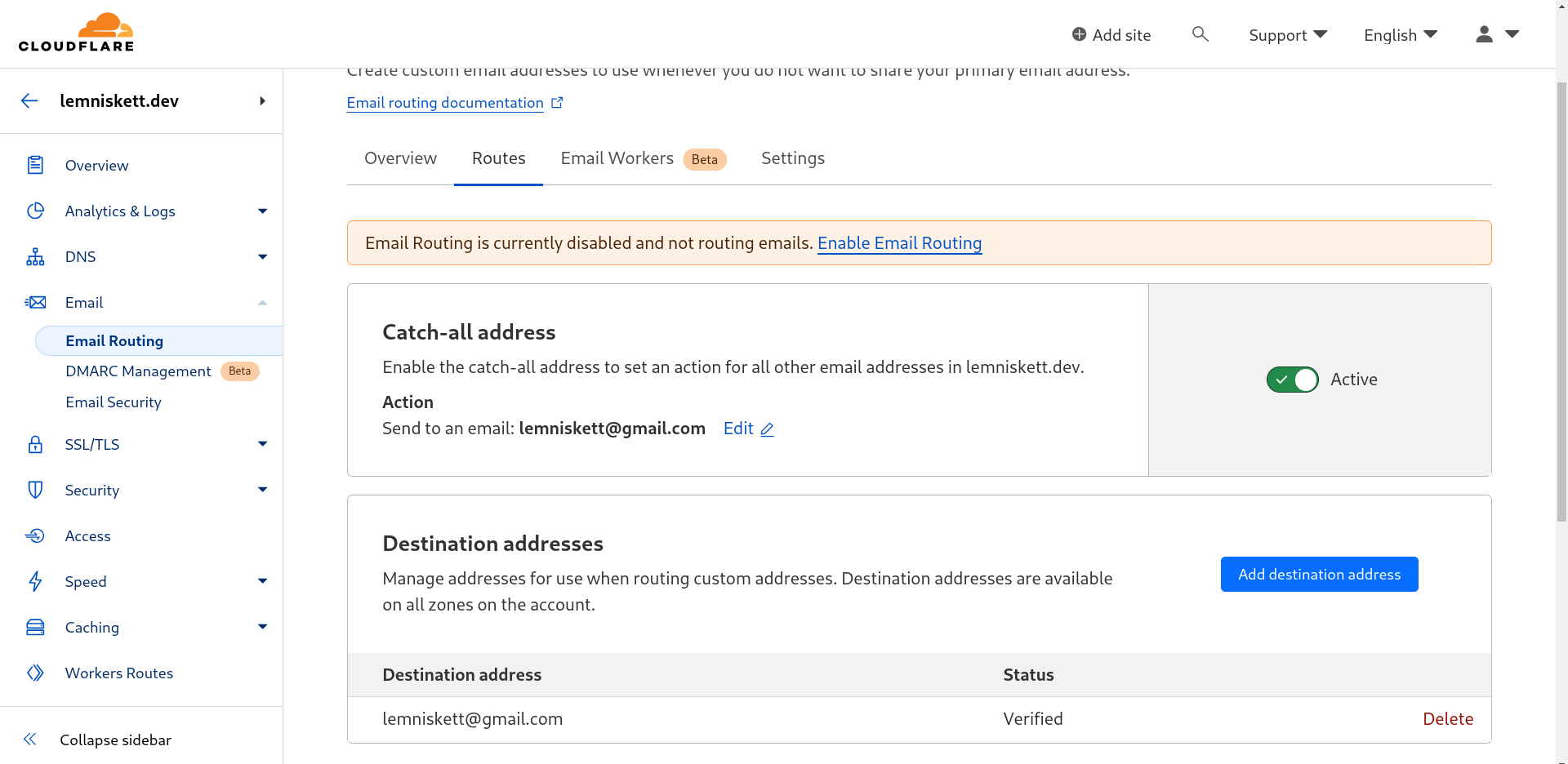This screenshot has height=764, width=1568.
Task: Click the DNS network icon
Action: [x=35, y=256]
